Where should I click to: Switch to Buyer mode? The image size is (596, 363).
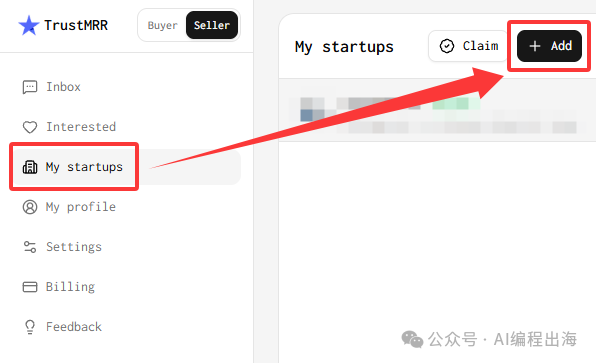162,25
